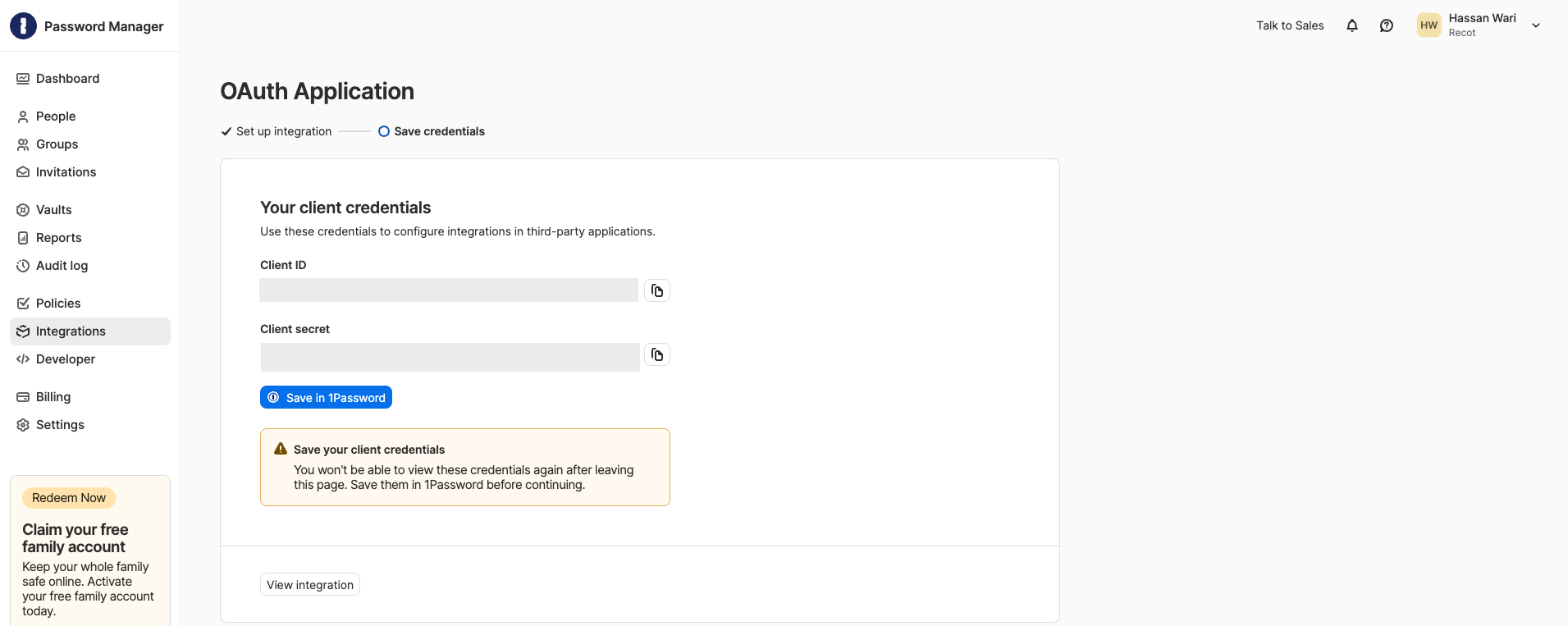The height and width of the screenshot is (626, 1568).
Task: Click the Audit log clock icon
Action: [23, 266]
